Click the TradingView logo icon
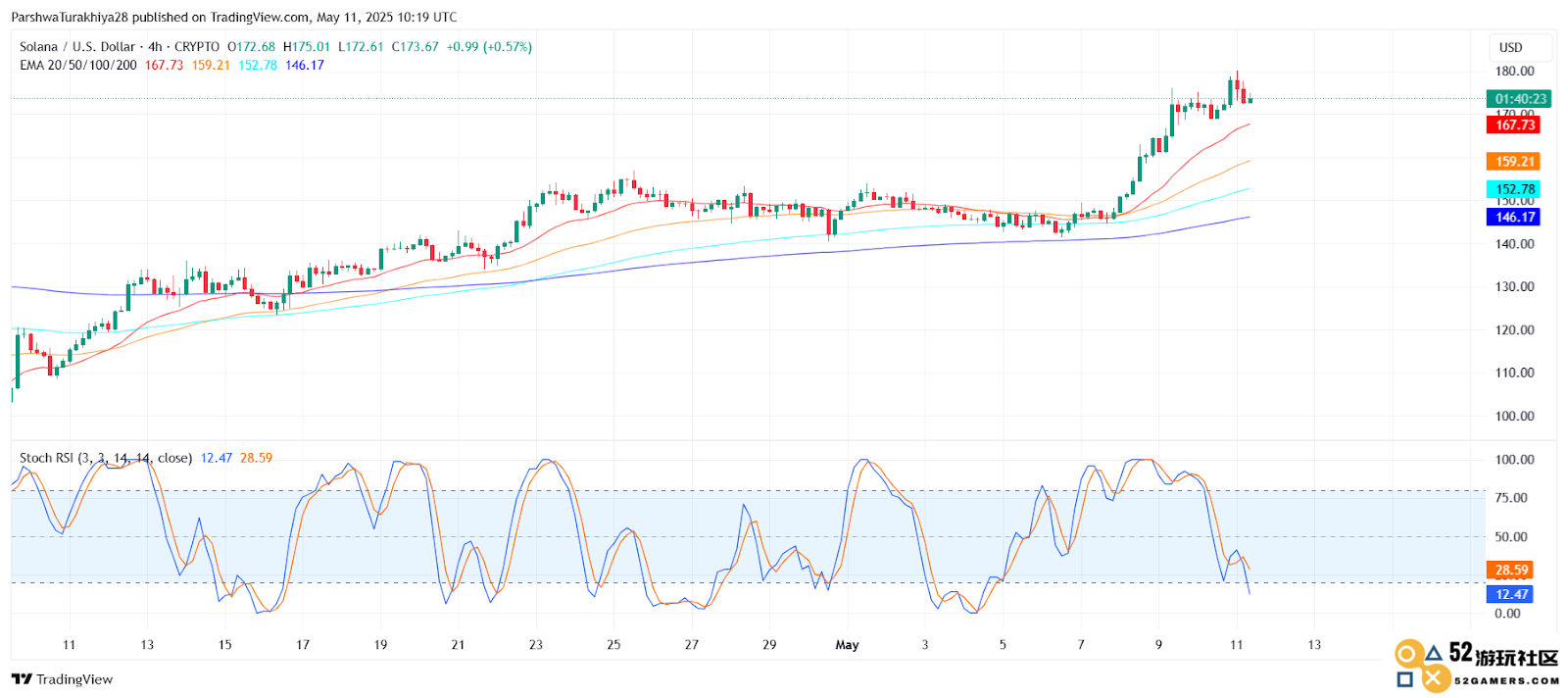Image resolution: width=1568 pixels, height=698 pixels. (22, 679)
